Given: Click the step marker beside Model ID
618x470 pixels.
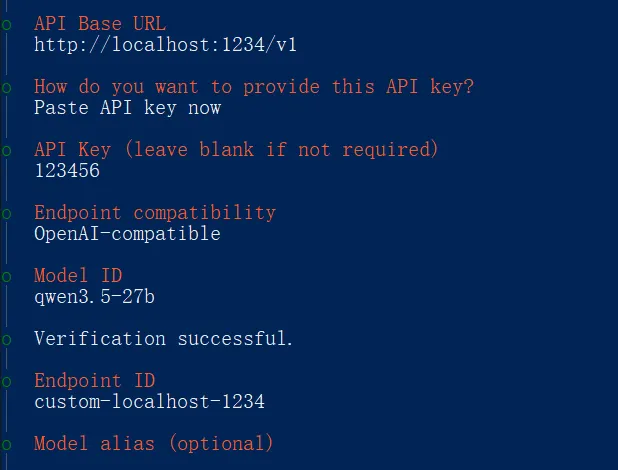Looking at the screenshot, I should click(x=6, y=276).
